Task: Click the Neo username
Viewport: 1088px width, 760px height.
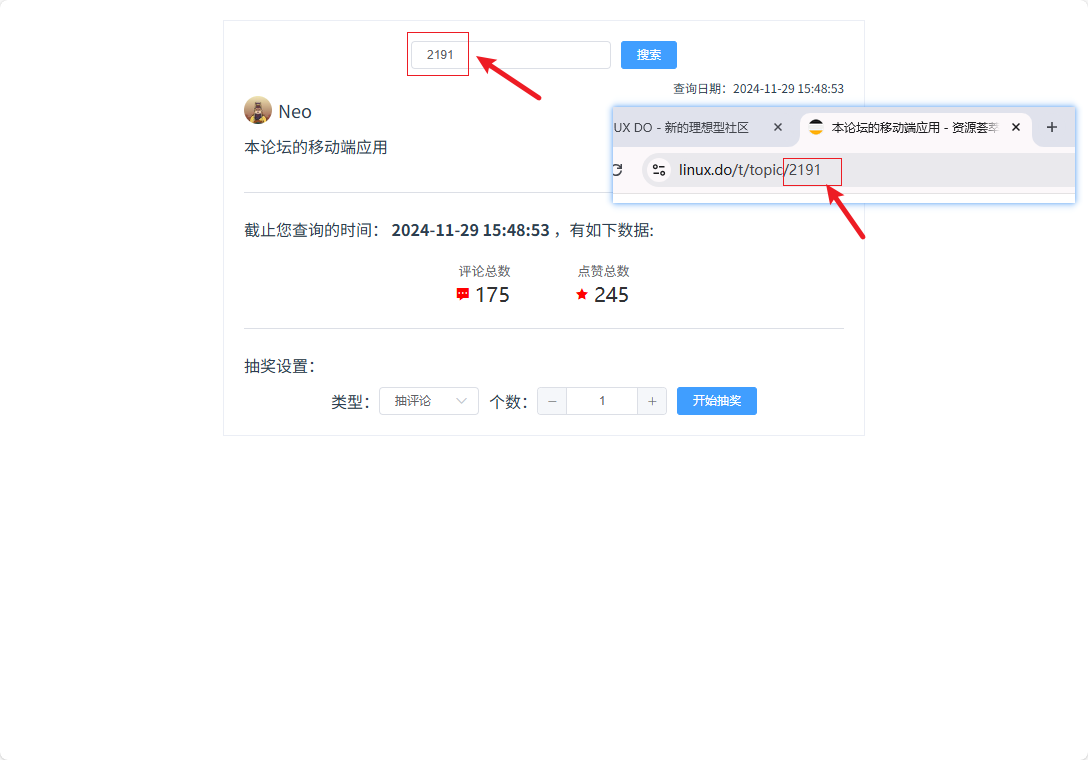Action: click(295, 112)
